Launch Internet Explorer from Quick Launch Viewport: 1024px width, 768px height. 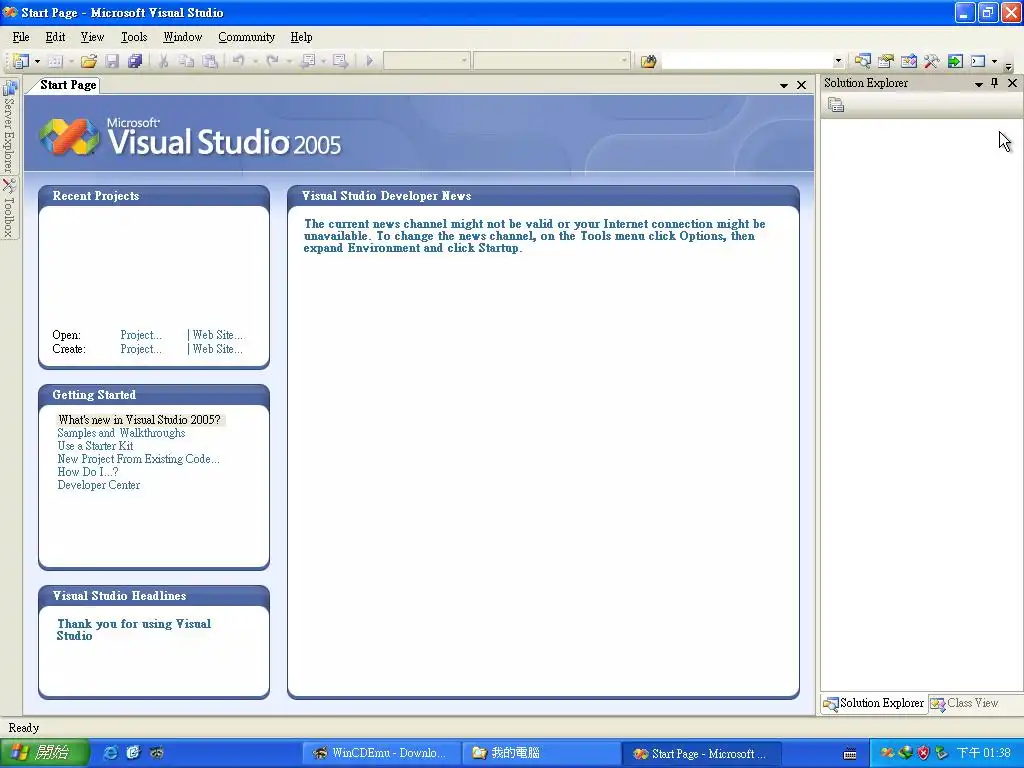[x=110, y=753]
